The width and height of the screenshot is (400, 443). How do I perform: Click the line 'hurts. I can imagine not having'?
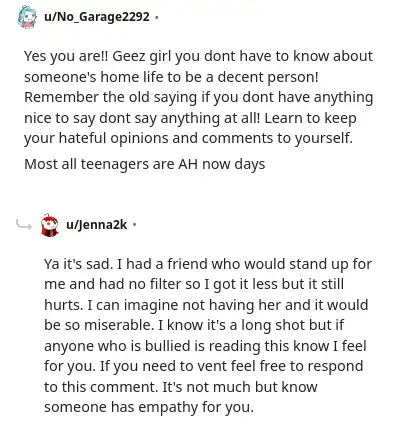click(206, 305)
